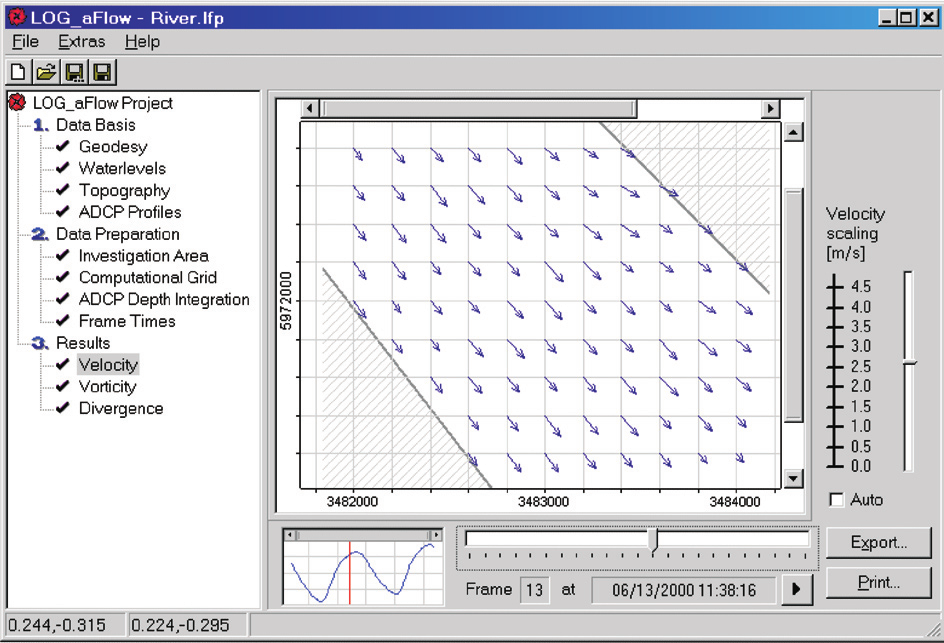Click the first Save disk icon

tap(74, 73)
